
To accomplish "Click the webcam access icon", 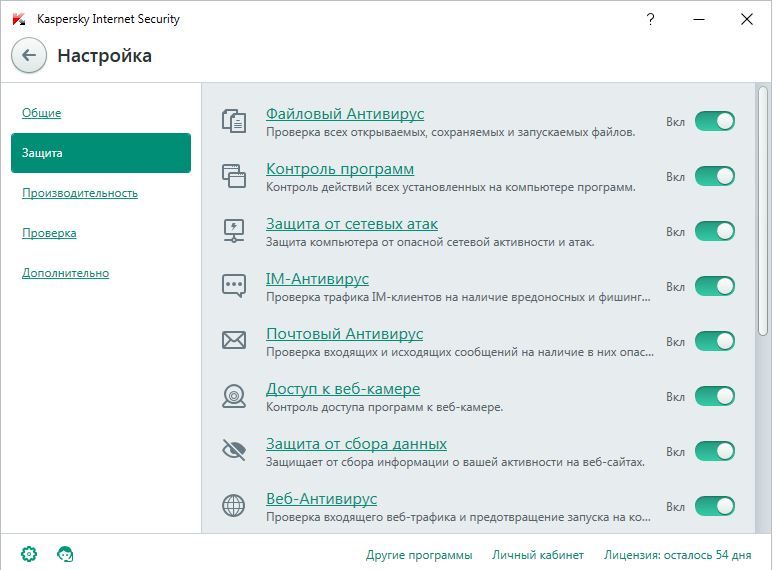I will (x=233, y=396).
